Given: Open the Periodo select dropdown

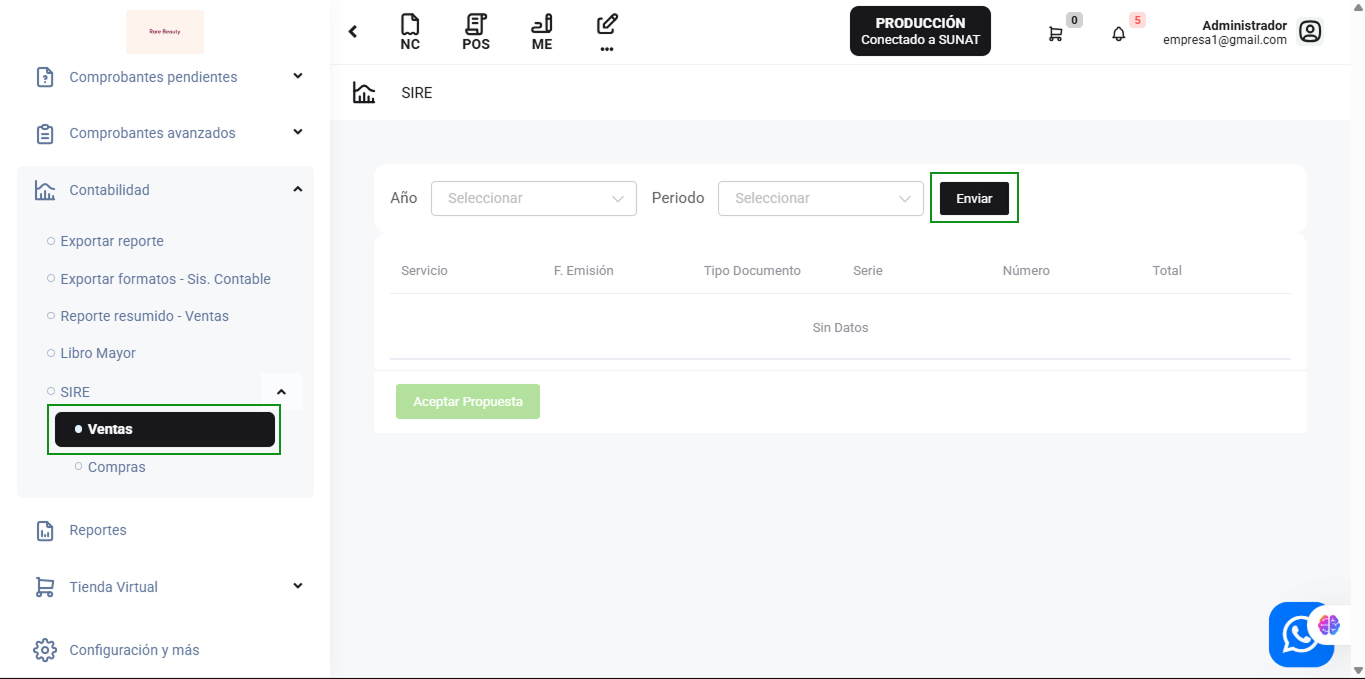Looking at the screenshot, I should [x=820, y=198].
